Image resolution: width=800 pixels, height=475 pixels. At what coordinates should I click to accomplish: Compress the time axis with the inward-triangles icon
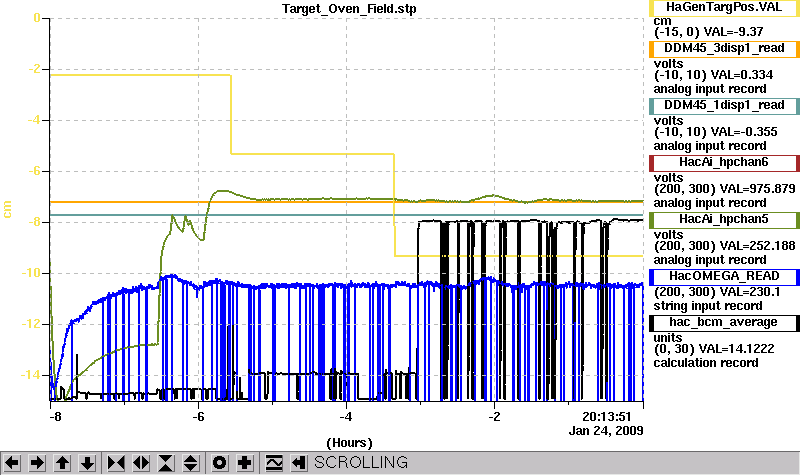pos(116,463)
